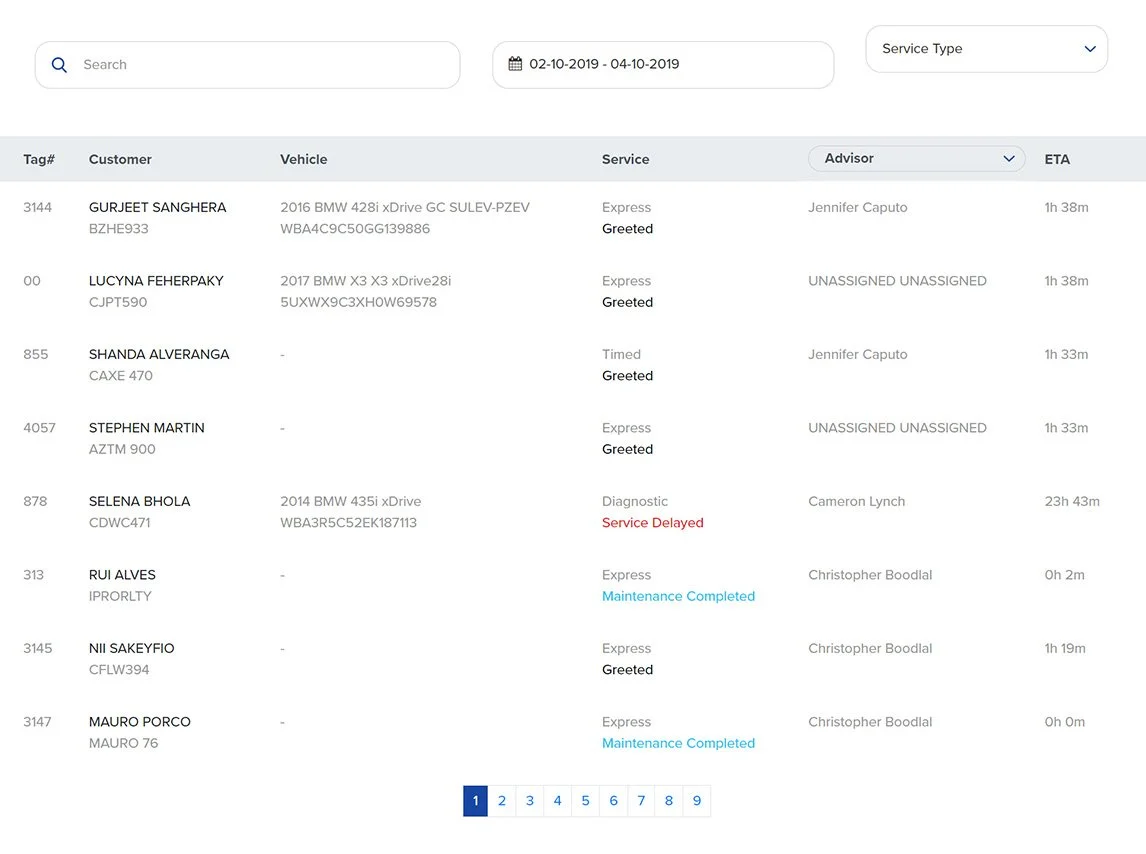Click license plate CAXE 470
The width and height of the screenshot is (1146, 854).
[121, 376]
